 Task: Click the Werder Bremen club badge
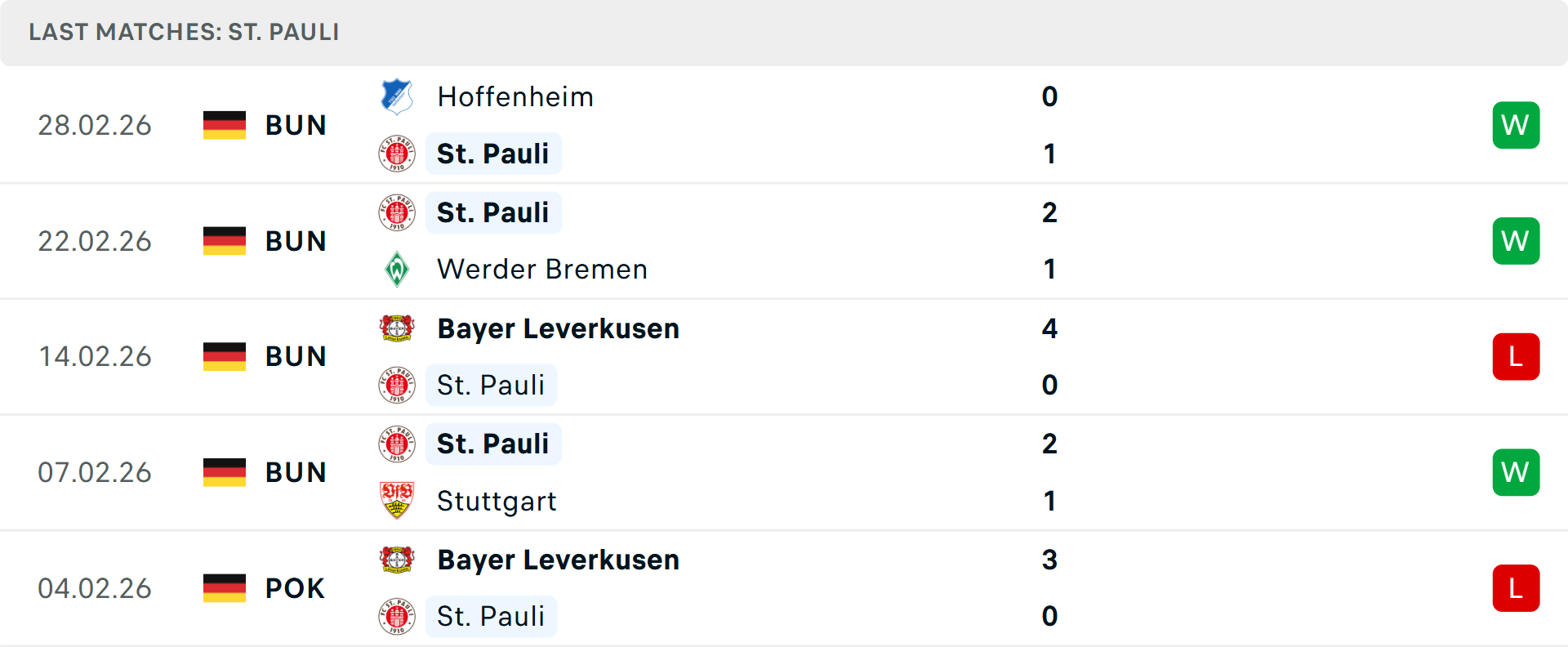tap(398, 269)
